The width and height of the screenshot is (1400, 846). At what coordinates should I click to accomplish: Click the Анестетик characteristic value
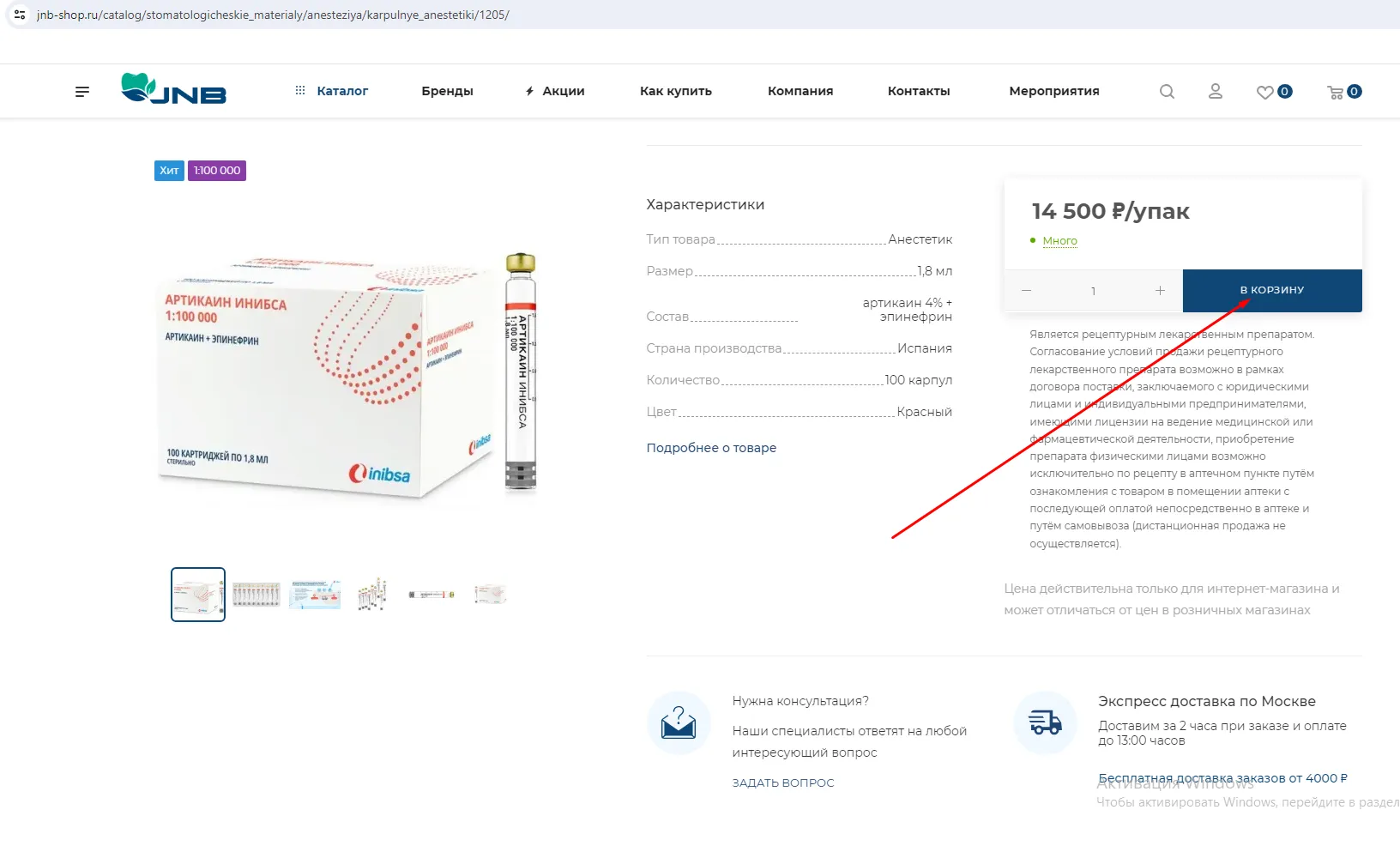pos(920,239)
